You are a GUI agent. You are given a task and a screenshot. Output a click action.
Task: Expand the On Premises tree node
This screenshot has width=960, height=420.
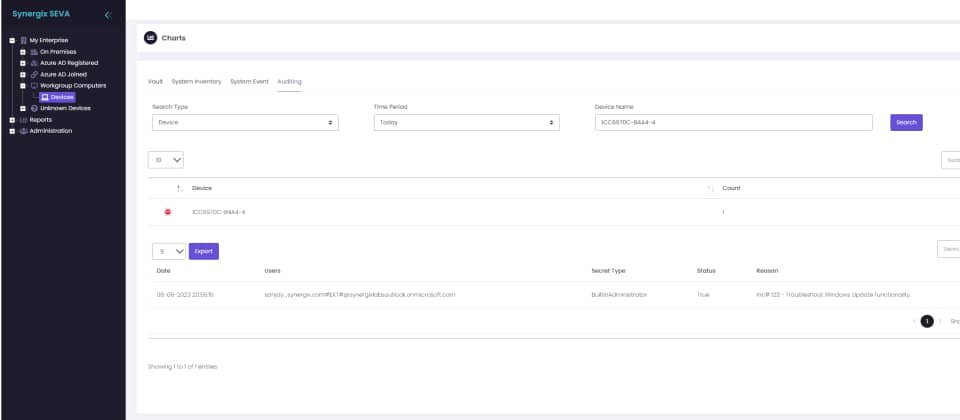[x=22, y=52]
